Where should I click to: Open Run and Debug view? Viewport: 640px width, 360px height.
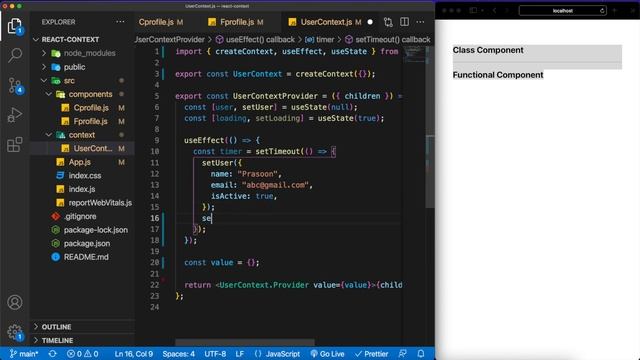15,115
